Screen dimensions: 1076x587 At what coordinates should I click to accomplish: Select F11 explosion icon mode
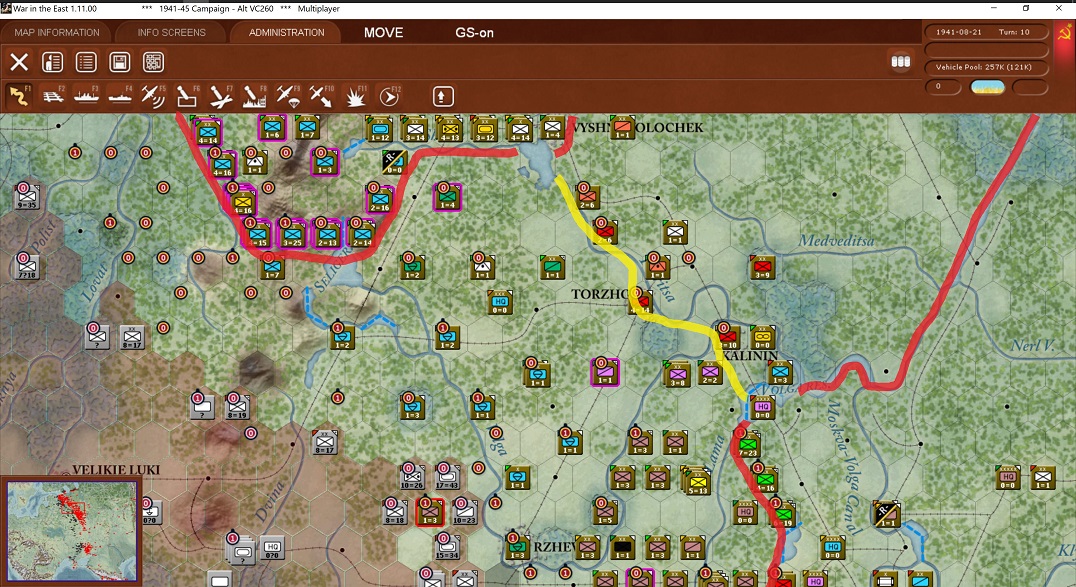(x=355, y=96)
